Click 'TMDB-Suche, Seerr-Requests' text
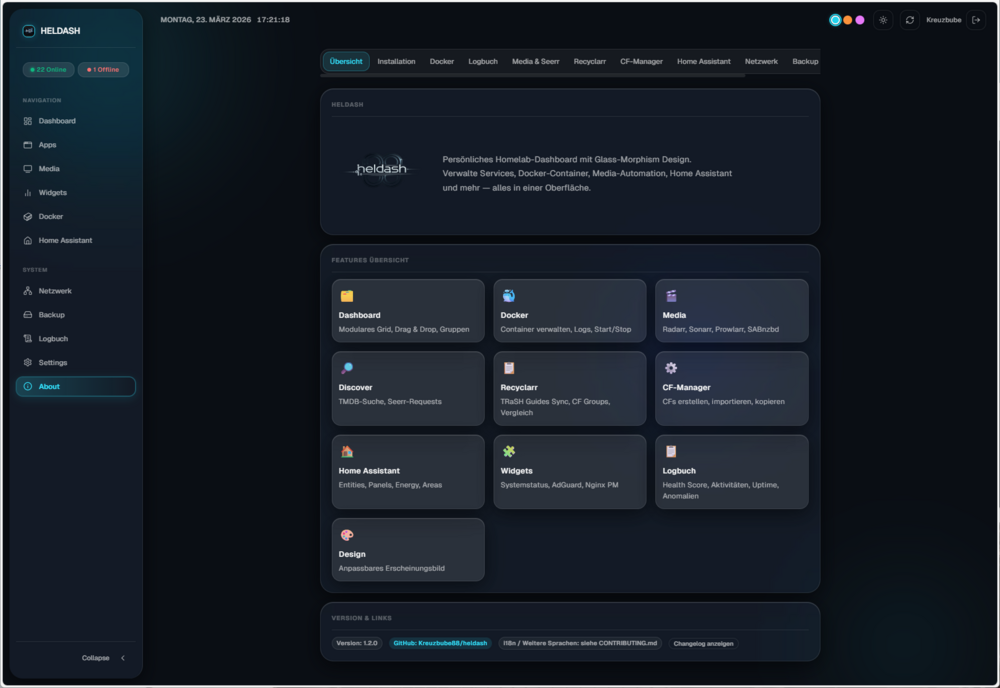Image resolution: width=1000 pixels, height=688 pixels. [390, 402]
